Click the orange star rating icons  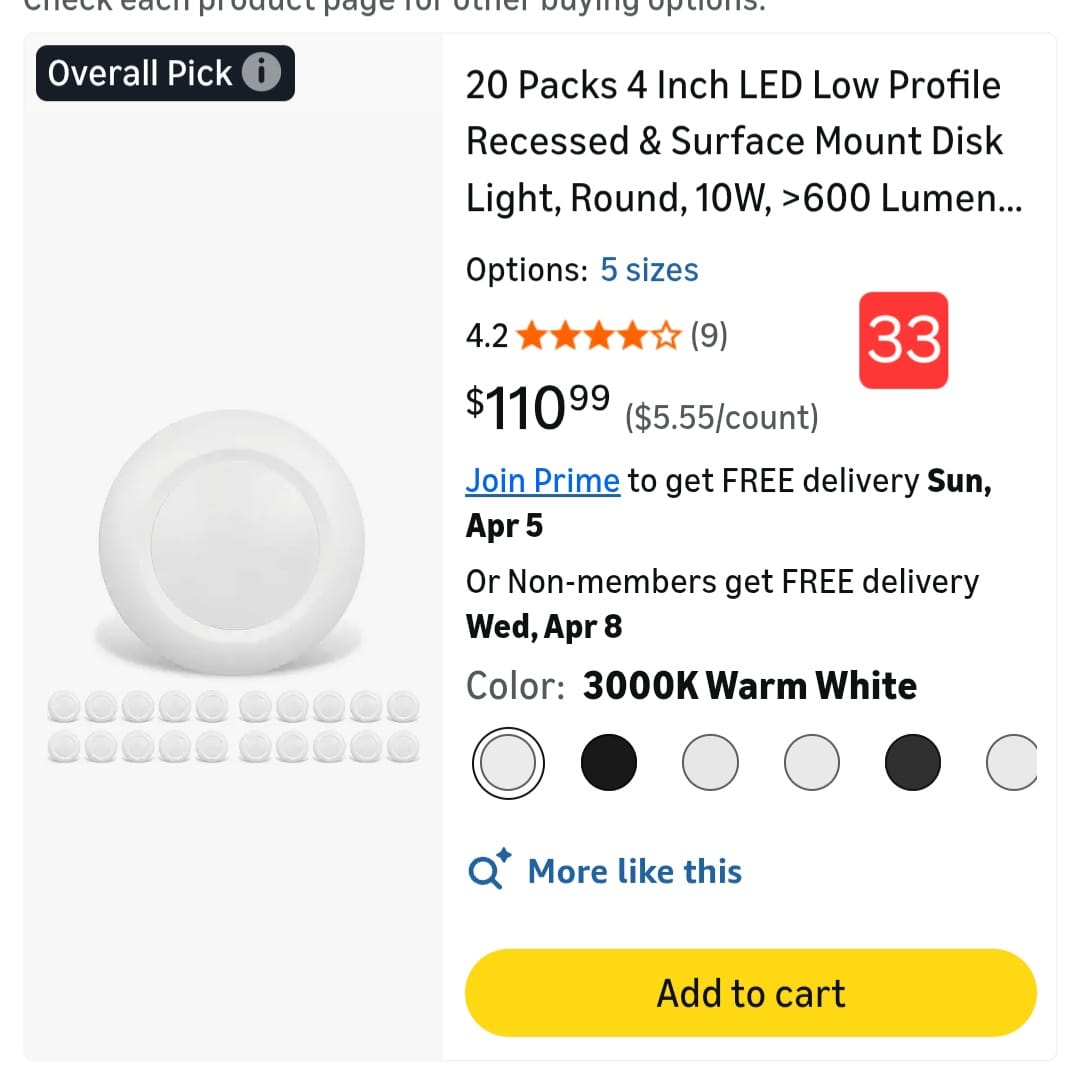(x=599, y=337)
